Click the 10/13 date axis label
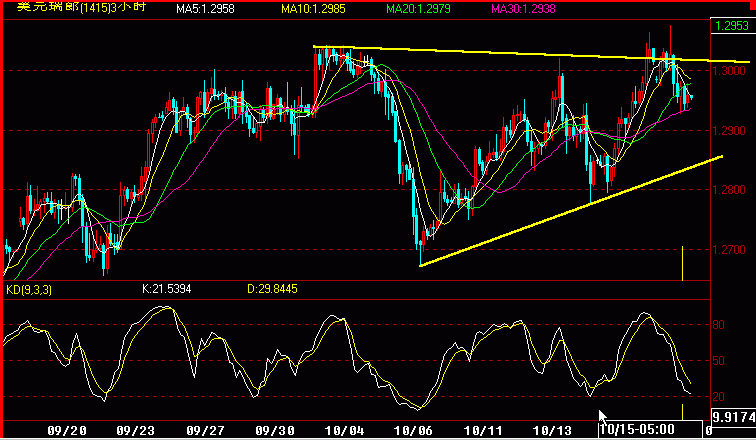The width and height of the screenshot is (756, 440). 551,430
